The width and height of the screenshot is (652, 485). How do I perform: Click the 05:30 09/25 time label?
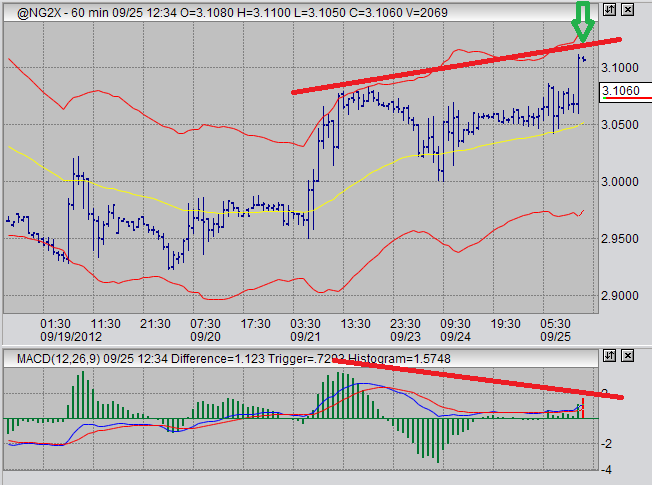pos(556,330)
